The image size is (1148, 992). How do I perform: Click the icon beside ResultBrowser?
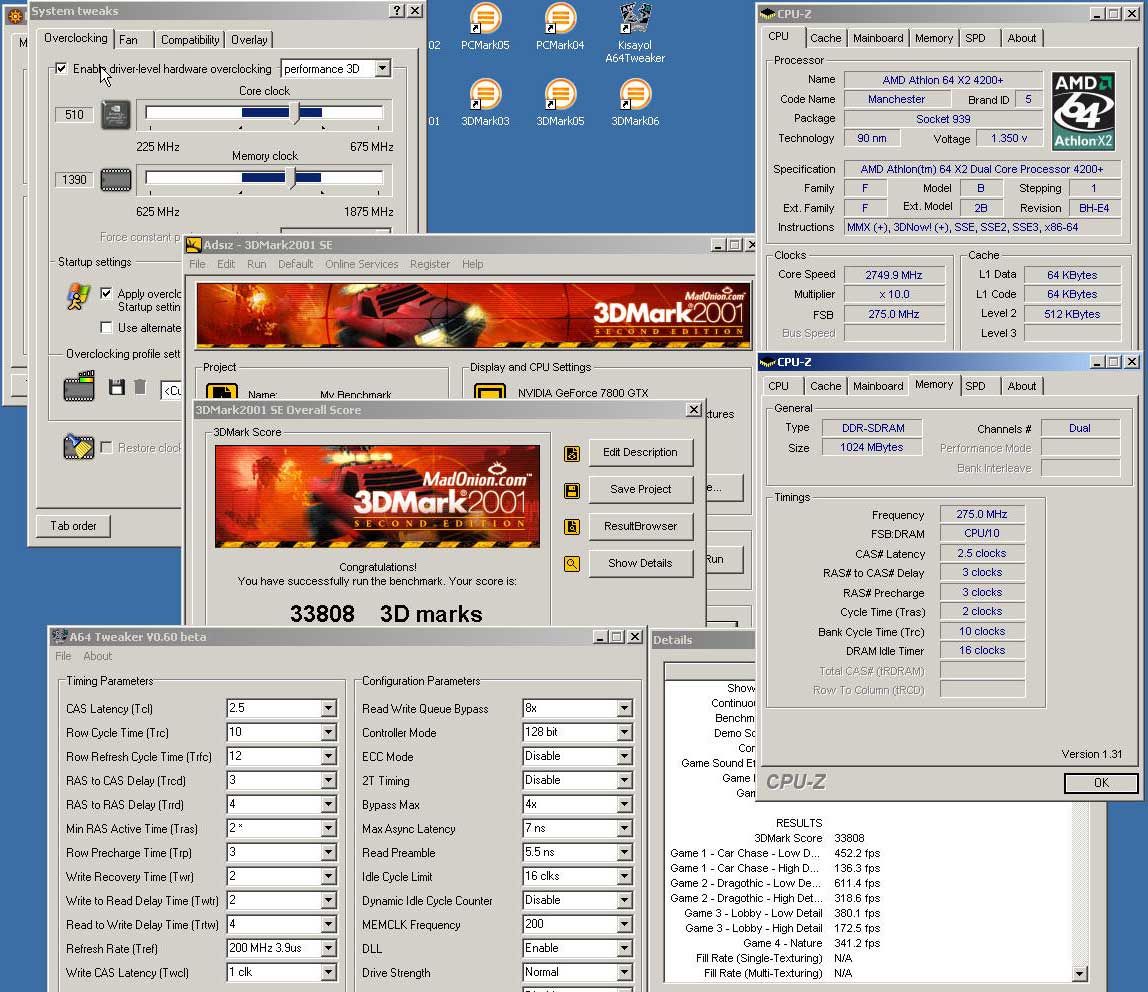pyautogui.click(x=572, y=526)
